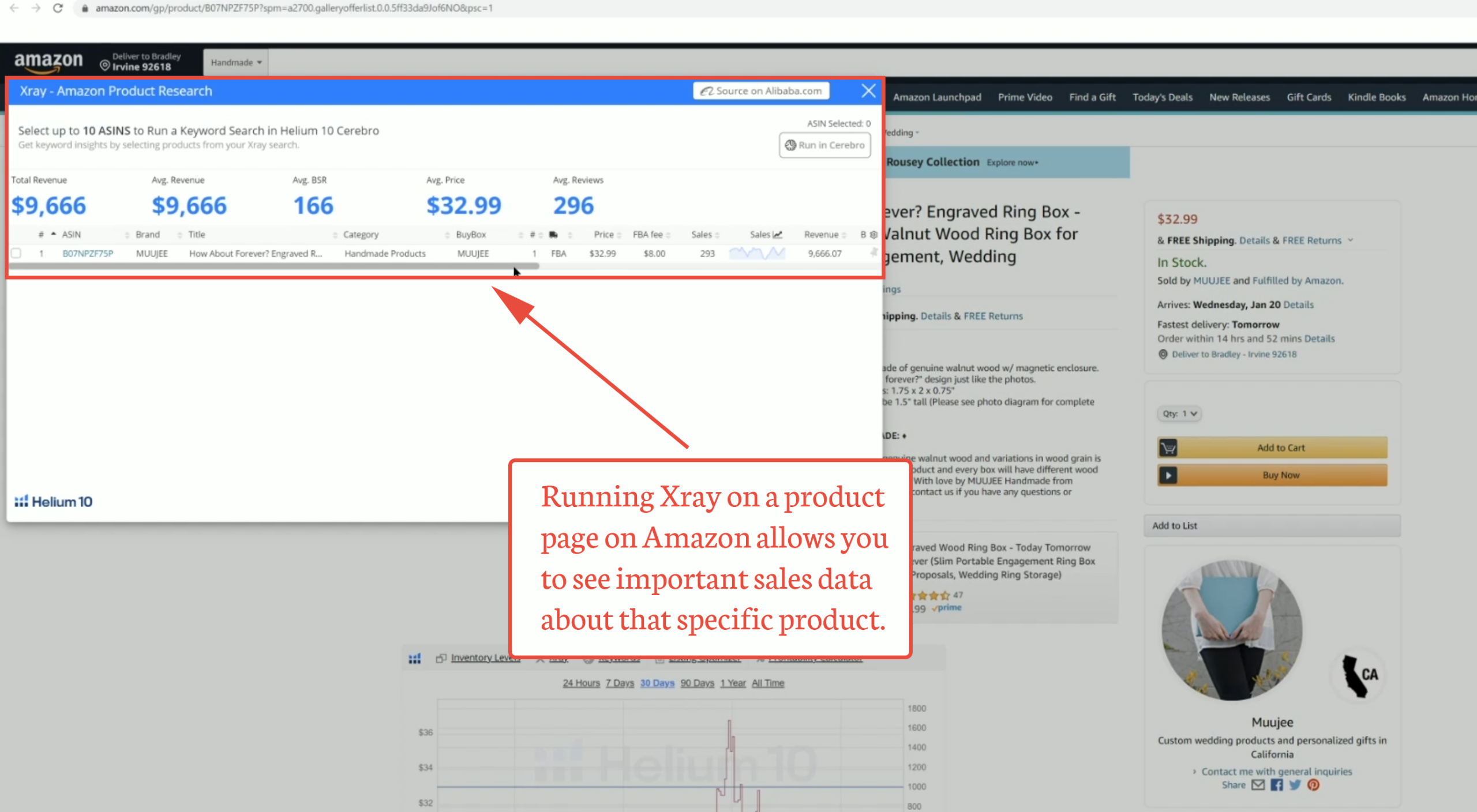Open the Handmade category dropdown
Viewport: 1477px width, 812px height.
click(236, 62)
